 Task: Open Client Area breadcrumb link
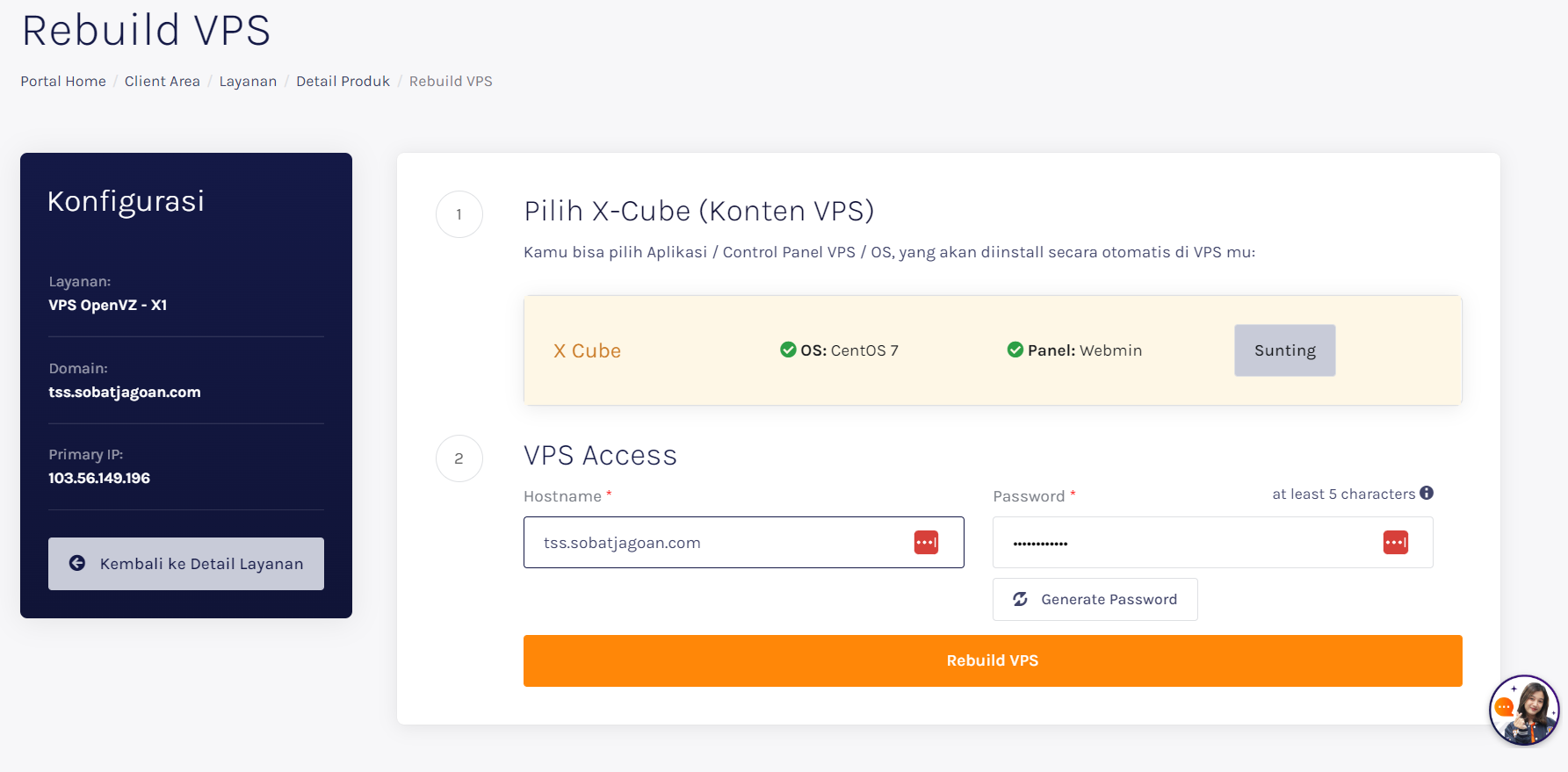tap(163, 81)
